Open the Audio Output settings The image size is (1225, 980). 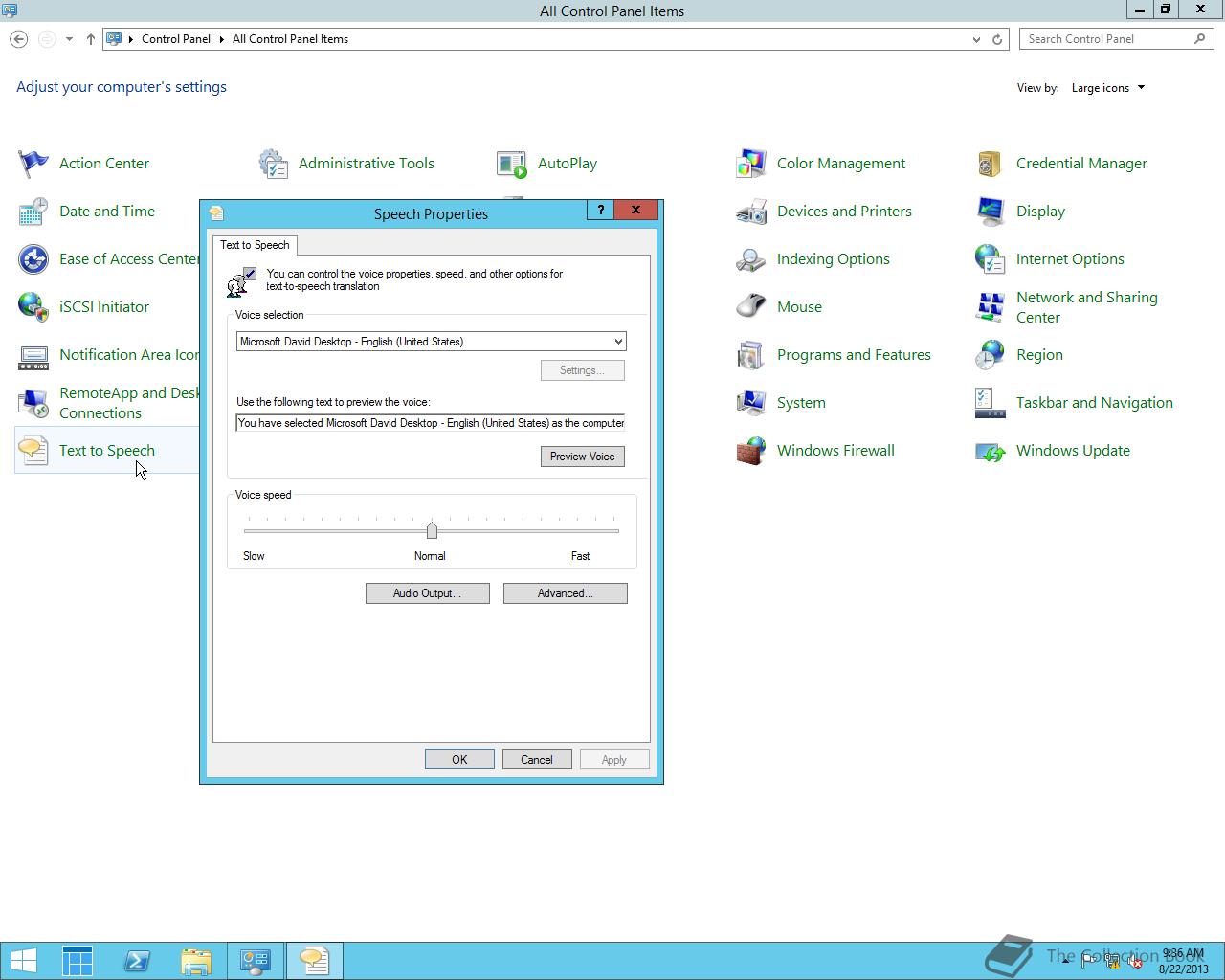pos(427,593)
